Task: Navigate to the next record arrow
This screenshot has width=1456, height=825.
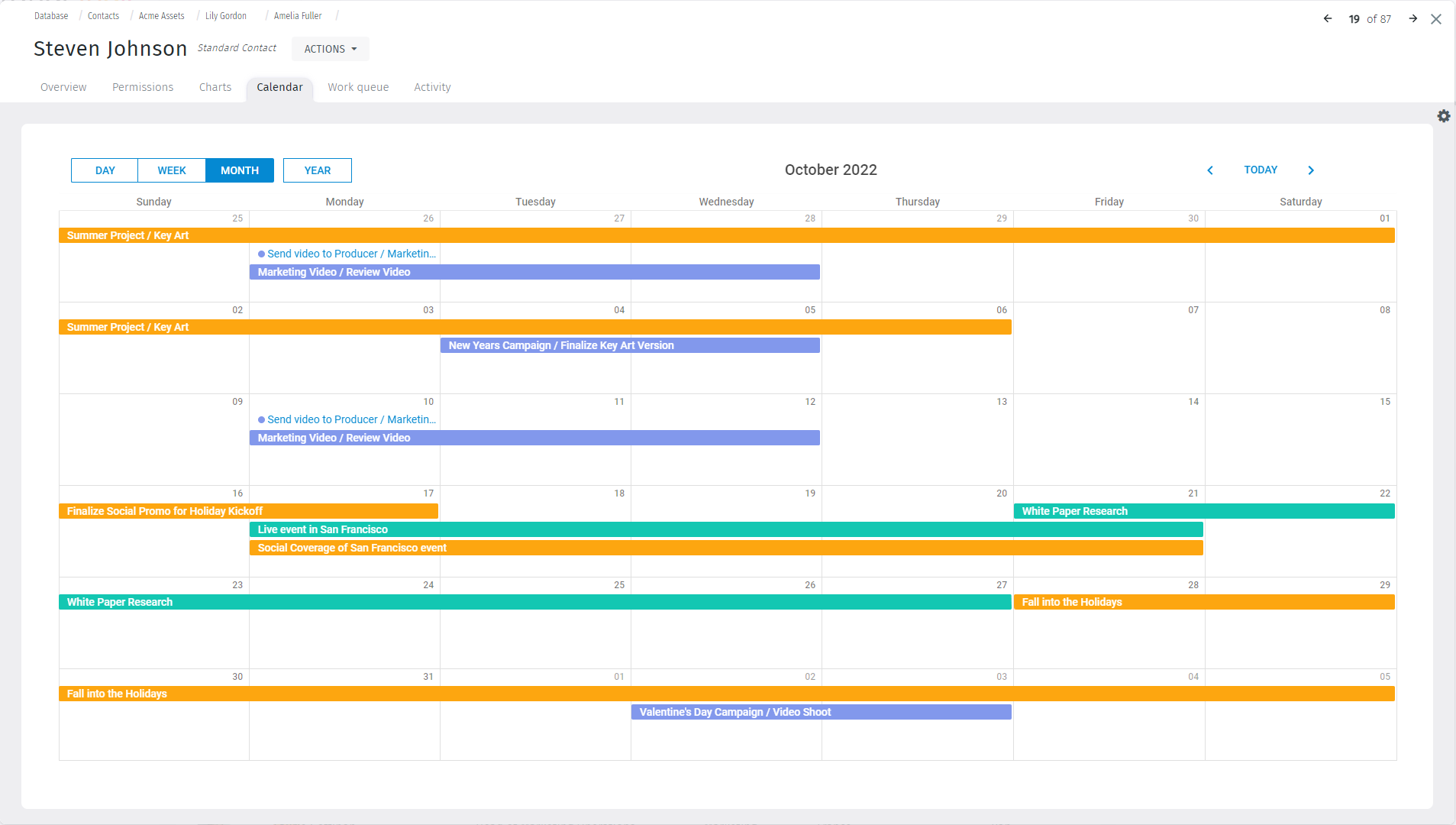Action: pos(1411,18)
